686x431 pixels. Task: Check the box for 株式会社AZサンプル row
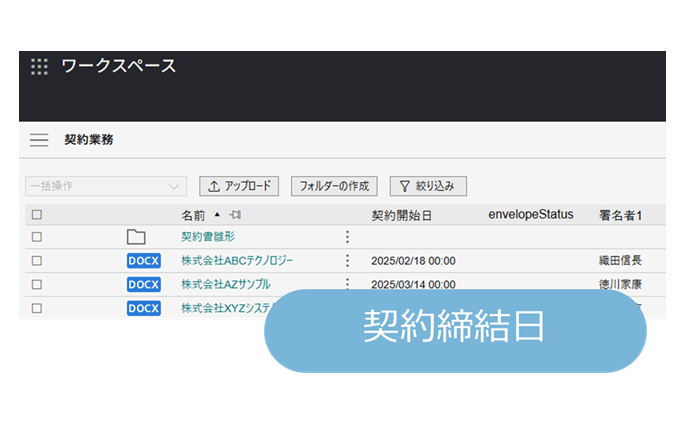click(x=37, y=284)
